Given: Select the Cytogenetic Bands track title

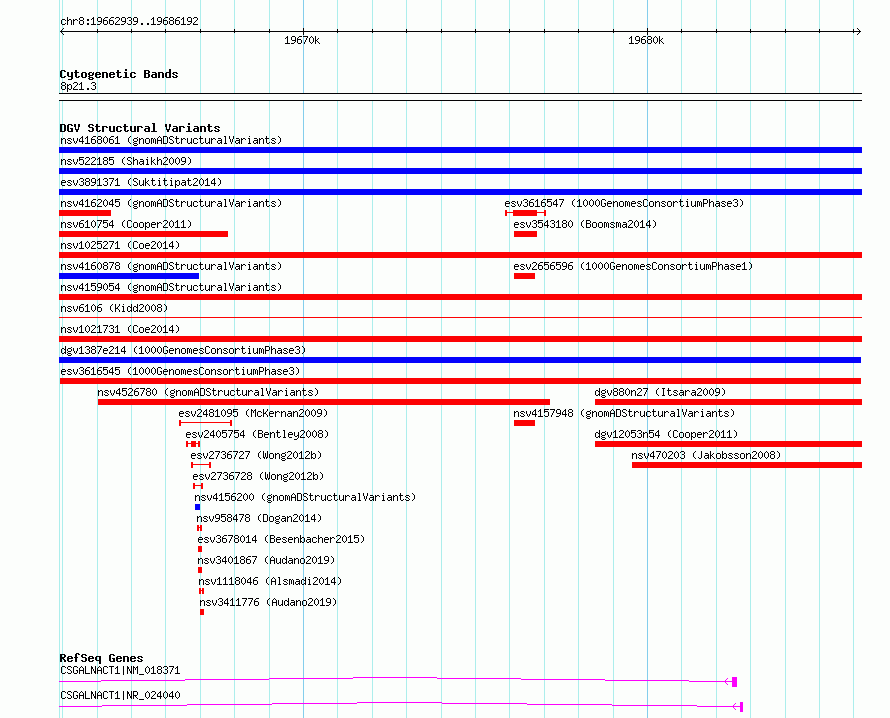Looking at the screenshot, I should tap(119, 74).
